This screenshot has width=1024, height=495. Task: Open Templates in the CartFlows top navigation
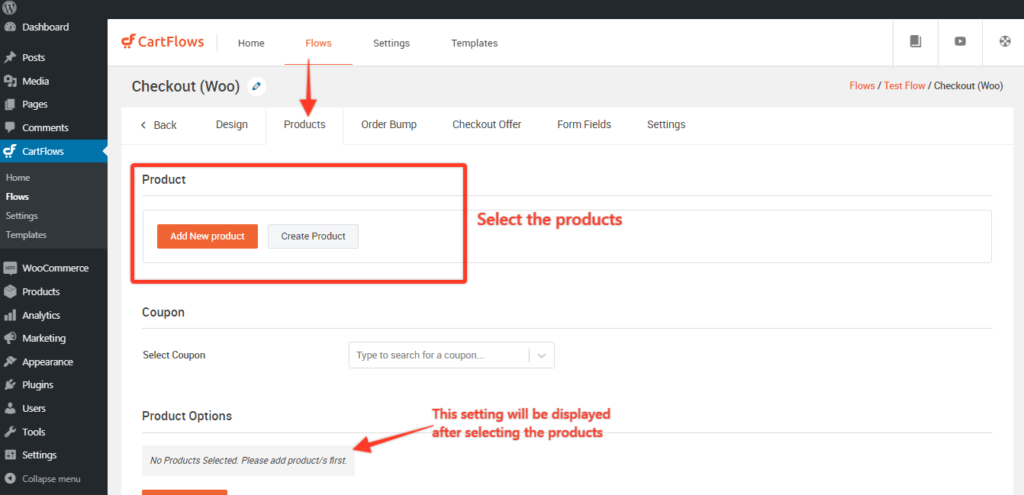click(x=474, y=43)
